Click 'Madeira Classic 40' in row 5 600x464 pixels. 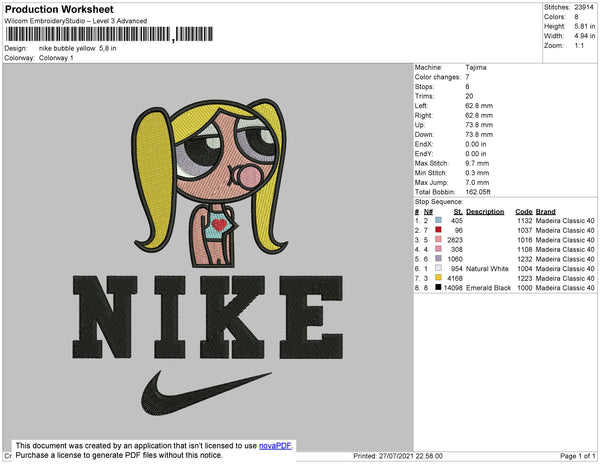(565, 259)
